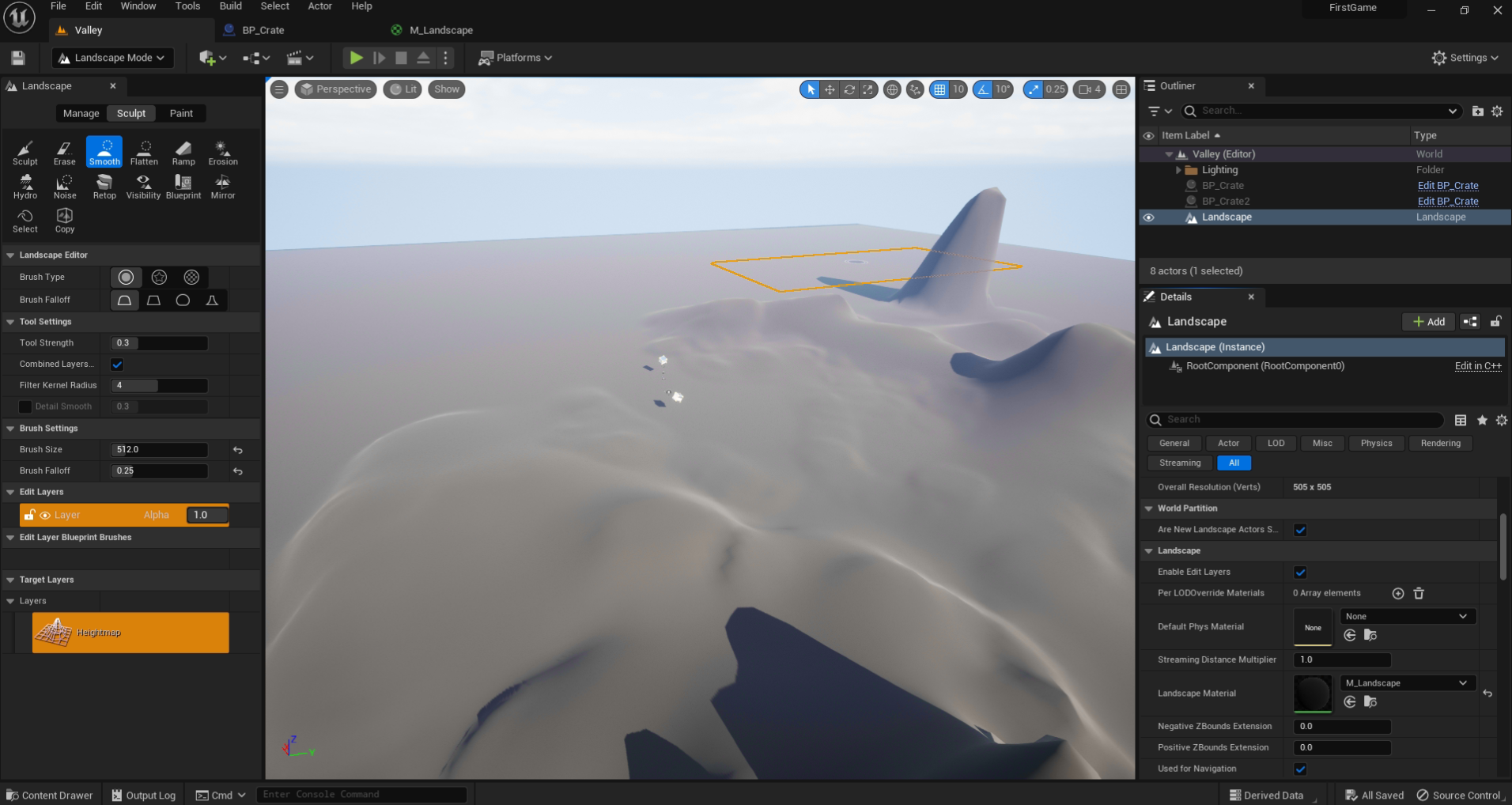Select the Ramp tool

pyautogui.click(x=183, y=153)
